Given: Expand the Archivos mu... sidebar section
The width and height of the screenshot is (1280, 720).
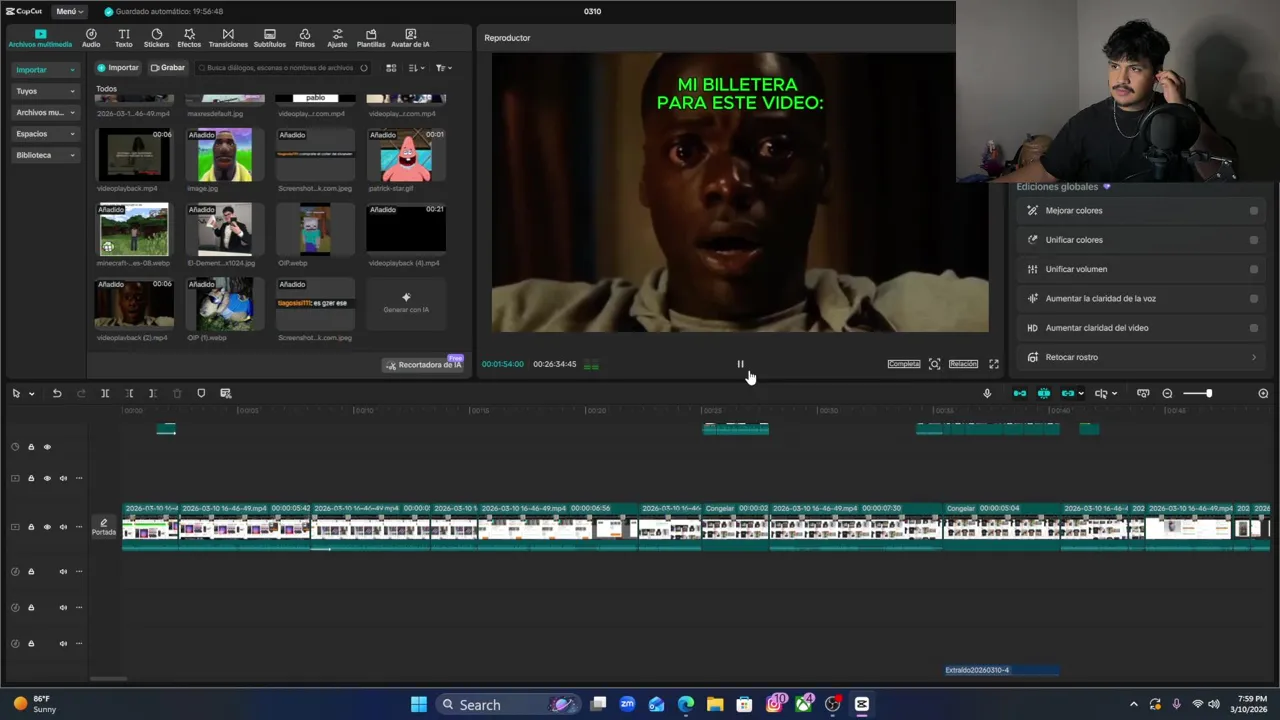Looking at the screenshot, I should [x=45, y=113].
